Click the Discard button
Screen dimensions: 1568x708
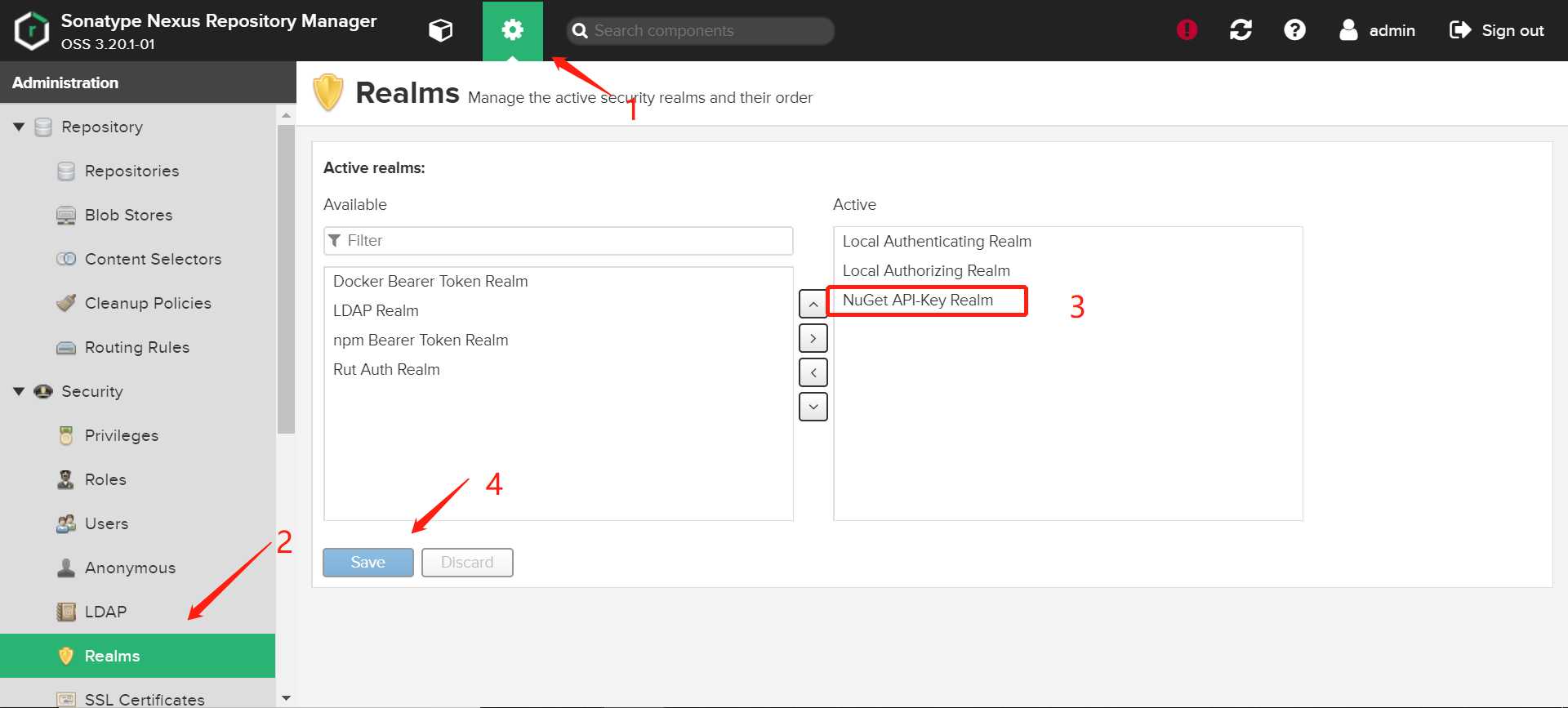coord(467,562)
